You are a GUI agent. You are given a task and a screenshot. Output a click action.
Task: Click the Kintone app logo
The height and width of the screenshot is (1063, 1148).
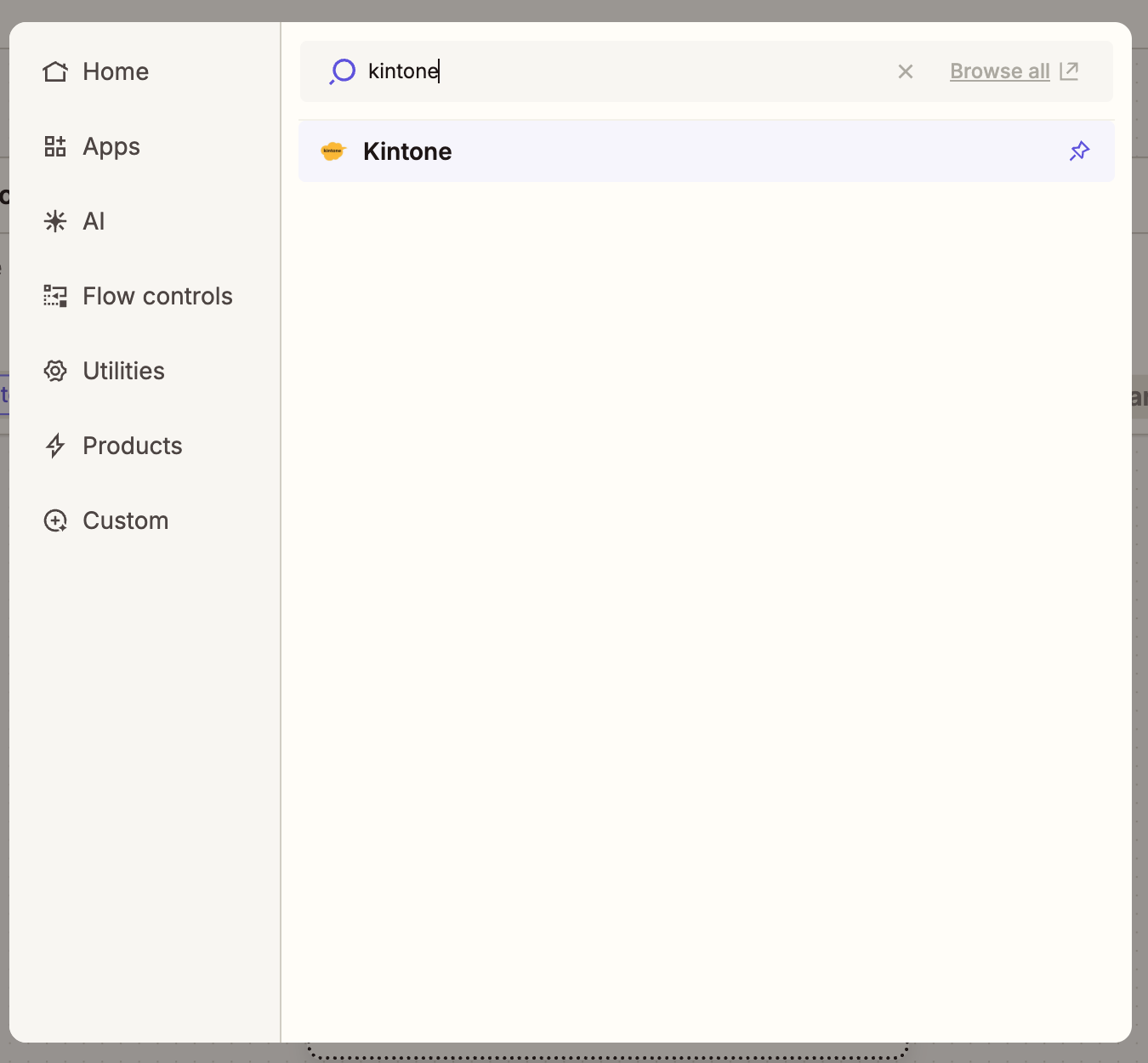click(x=333, y=151)
